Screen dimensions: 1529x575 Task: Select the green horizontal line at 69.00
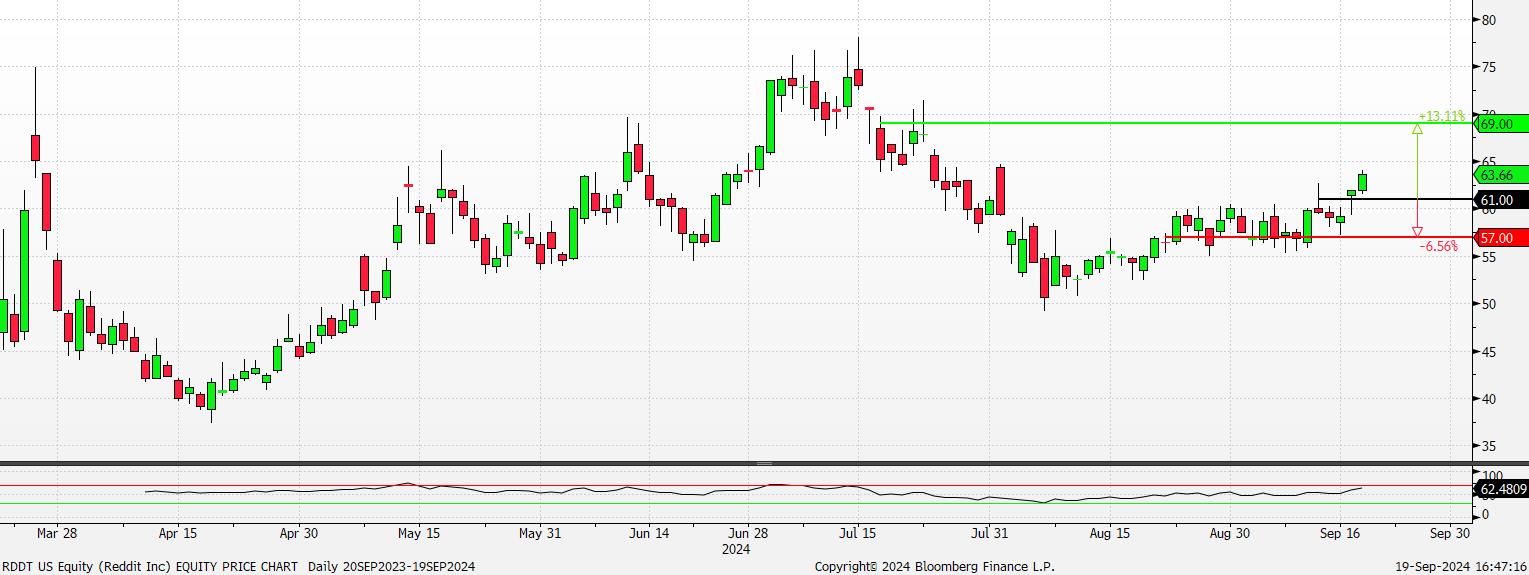coord(1150,123)
